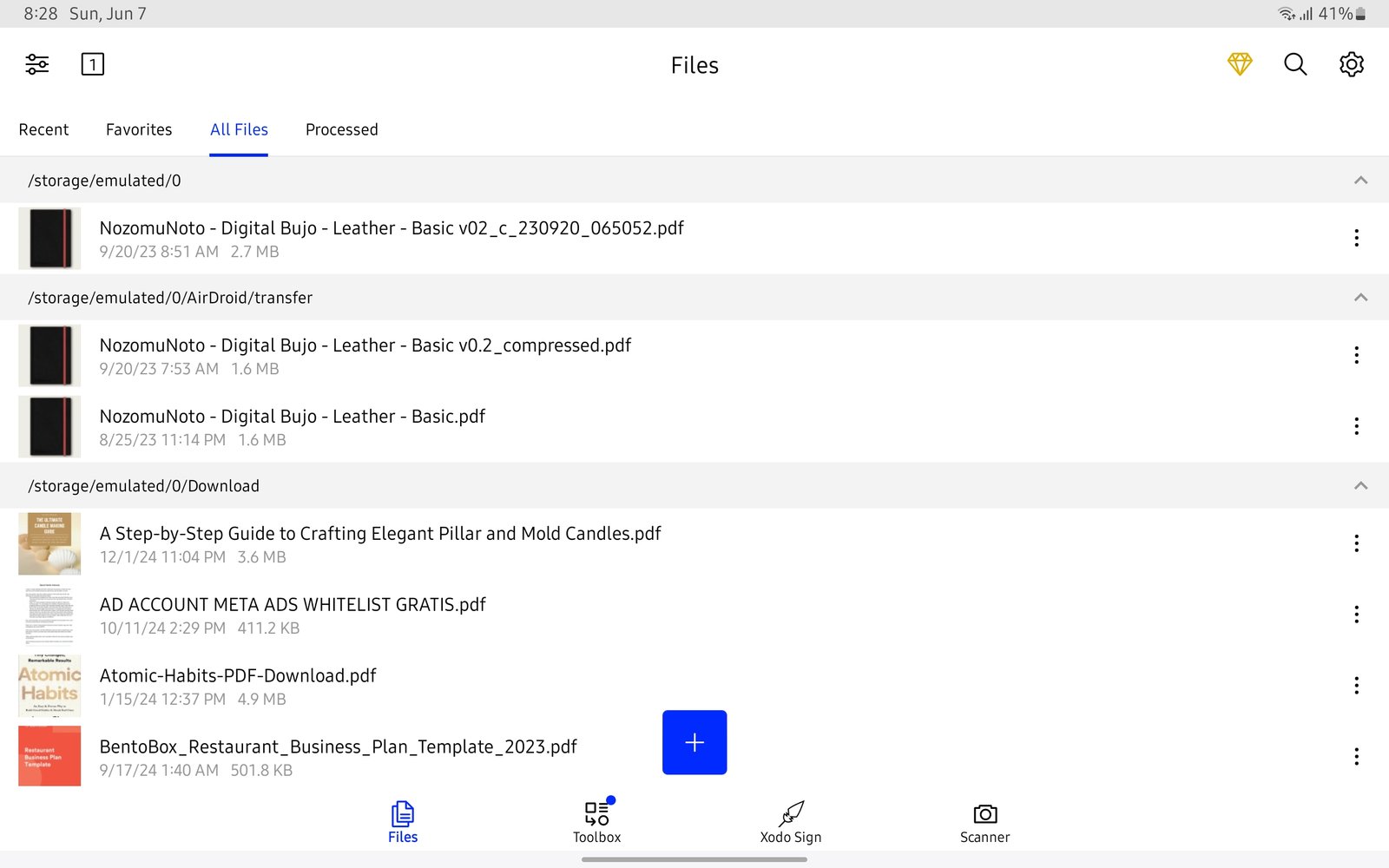Open the AD ACCOUNT META ADS thumbnail

click(x=49, y=615)
